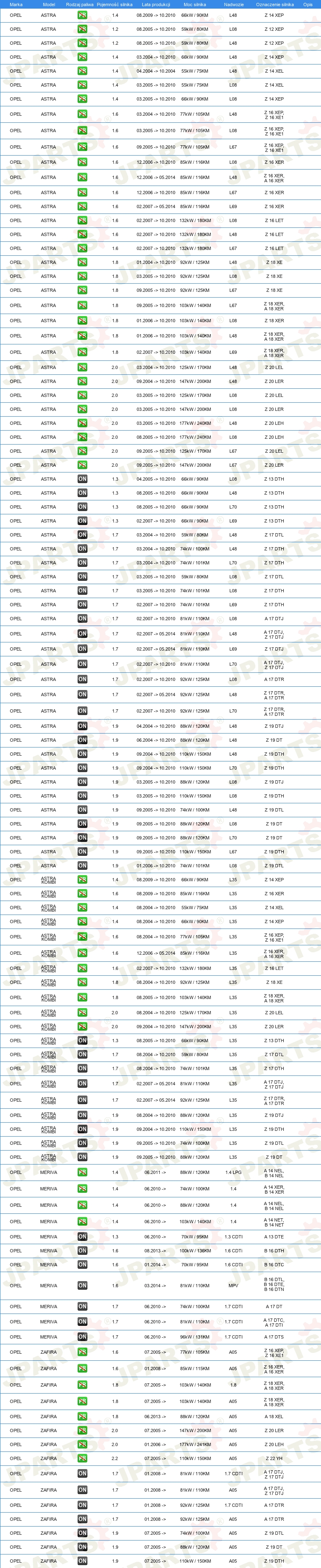
Task: Select the 'MPV' body cell
Action: tap(233, 1286)
